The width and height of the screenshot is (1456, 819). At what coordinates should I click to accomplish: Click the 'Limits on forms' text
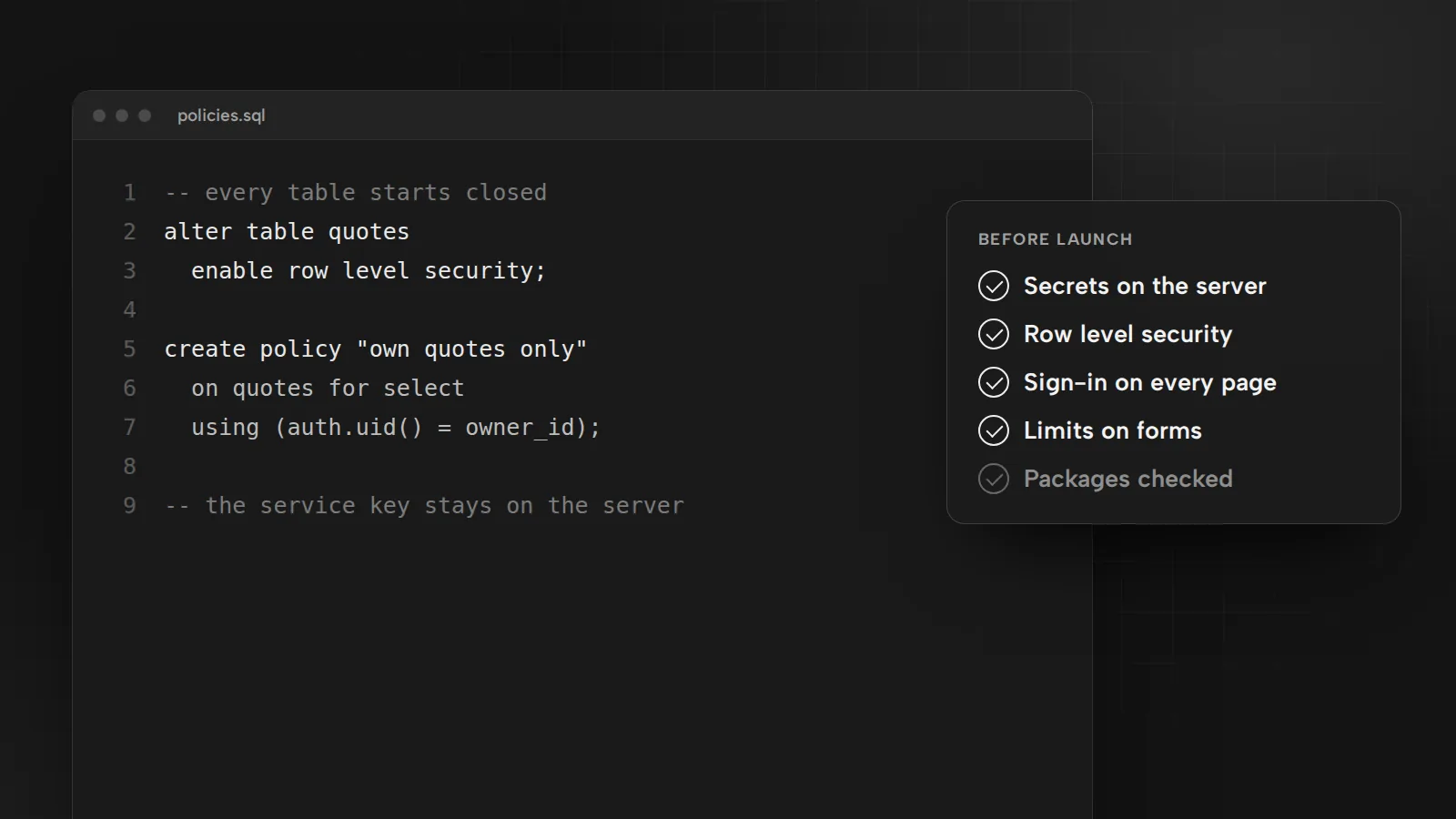click(1112, 430)
